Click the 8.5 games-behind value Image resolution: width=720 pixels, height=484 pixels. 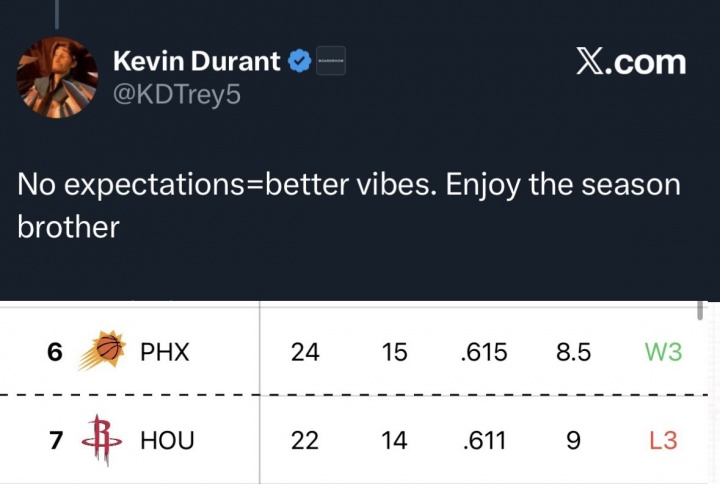tap(573, 353)
